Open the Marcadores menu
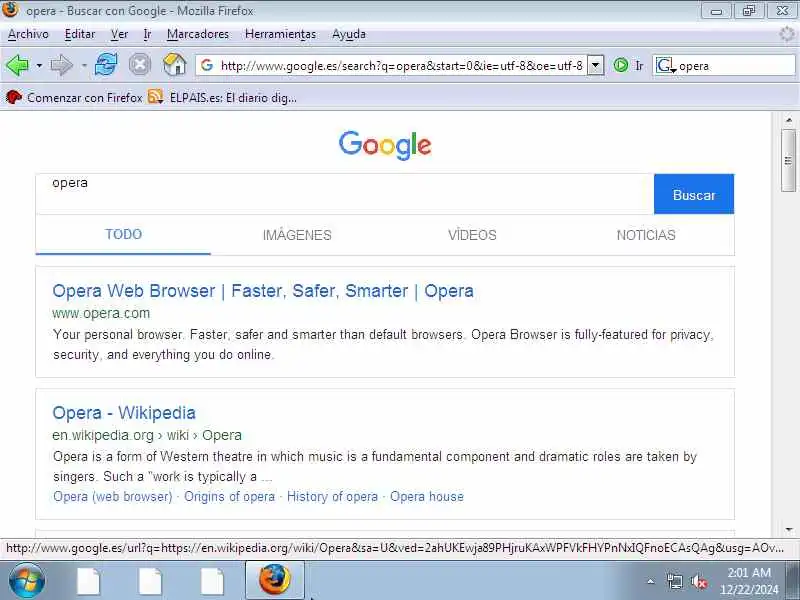 [198, 34]
